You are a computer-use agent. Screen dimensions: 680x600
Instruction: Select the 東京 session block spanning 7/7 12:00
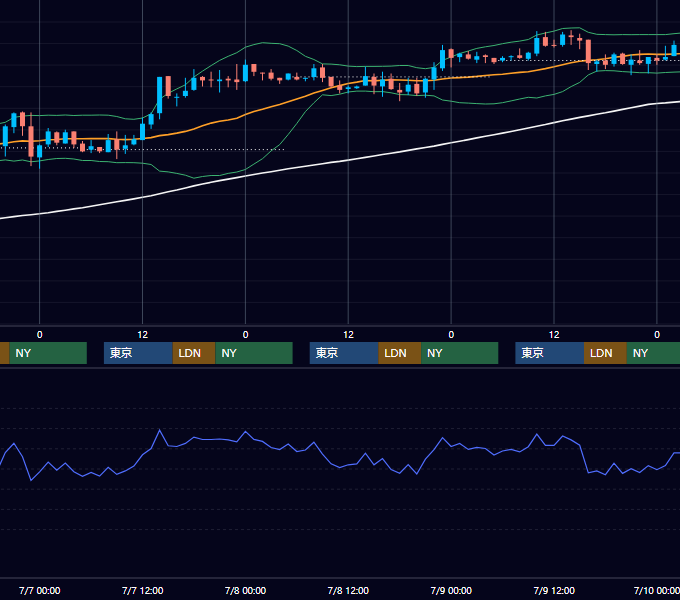[x=138, y=353]
